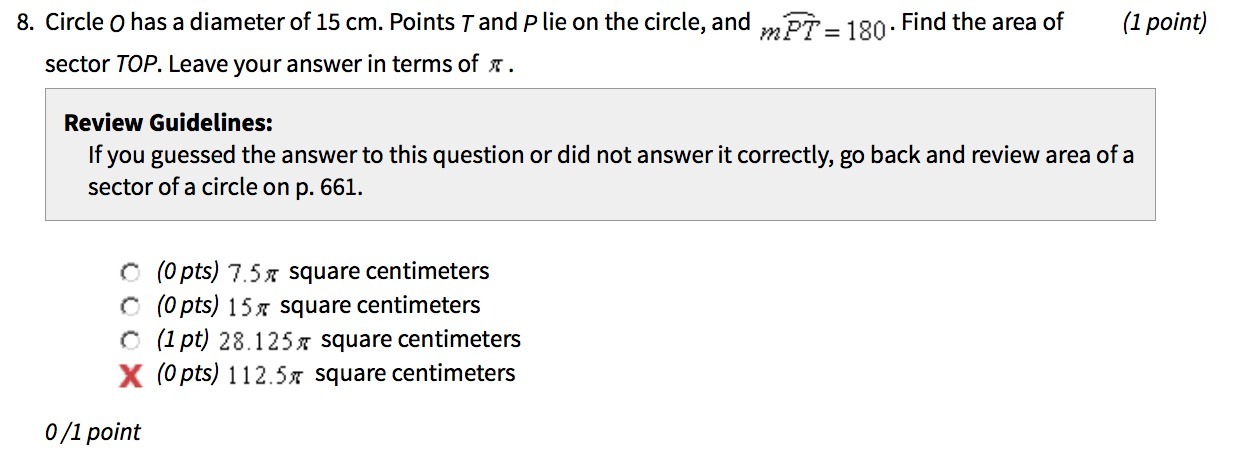This screenshot has width=1240, height=457.
Task: Click the "112.5π square centimeters" answer text
Action: [372, 374]
